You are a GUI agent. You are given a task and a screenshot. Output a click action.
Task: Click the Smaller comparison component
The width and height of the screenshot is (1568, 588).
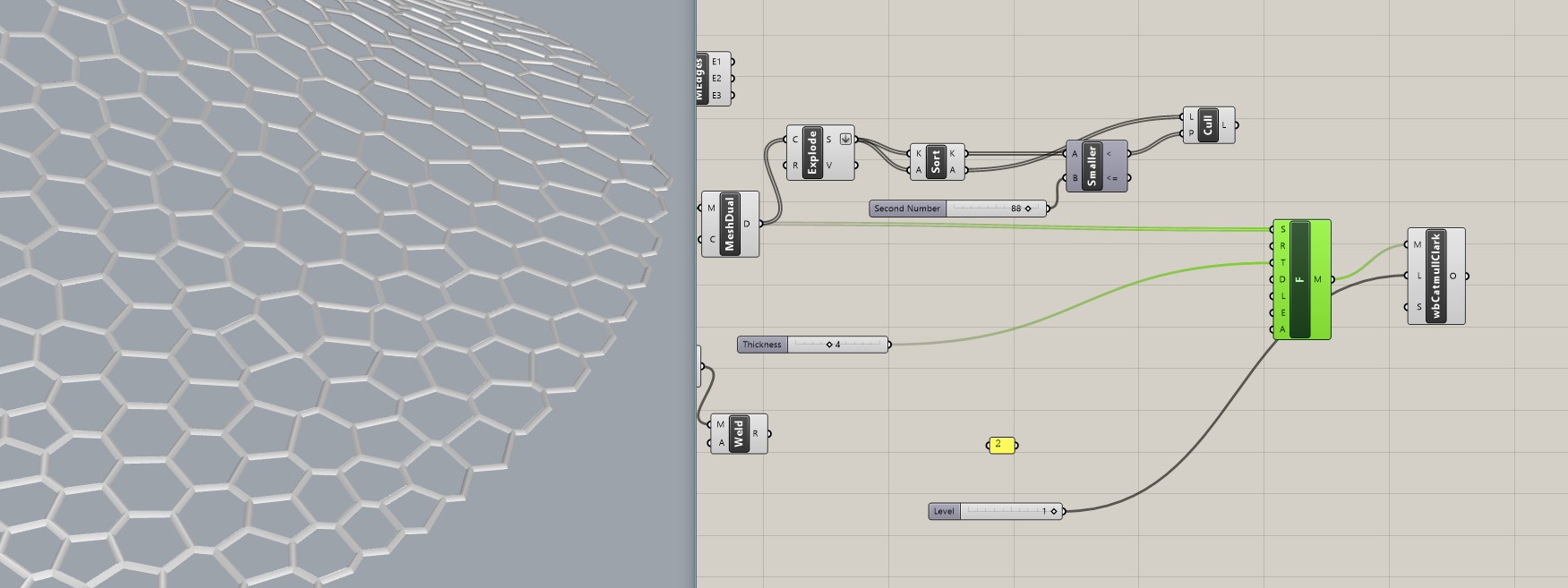coord(1091,166)
